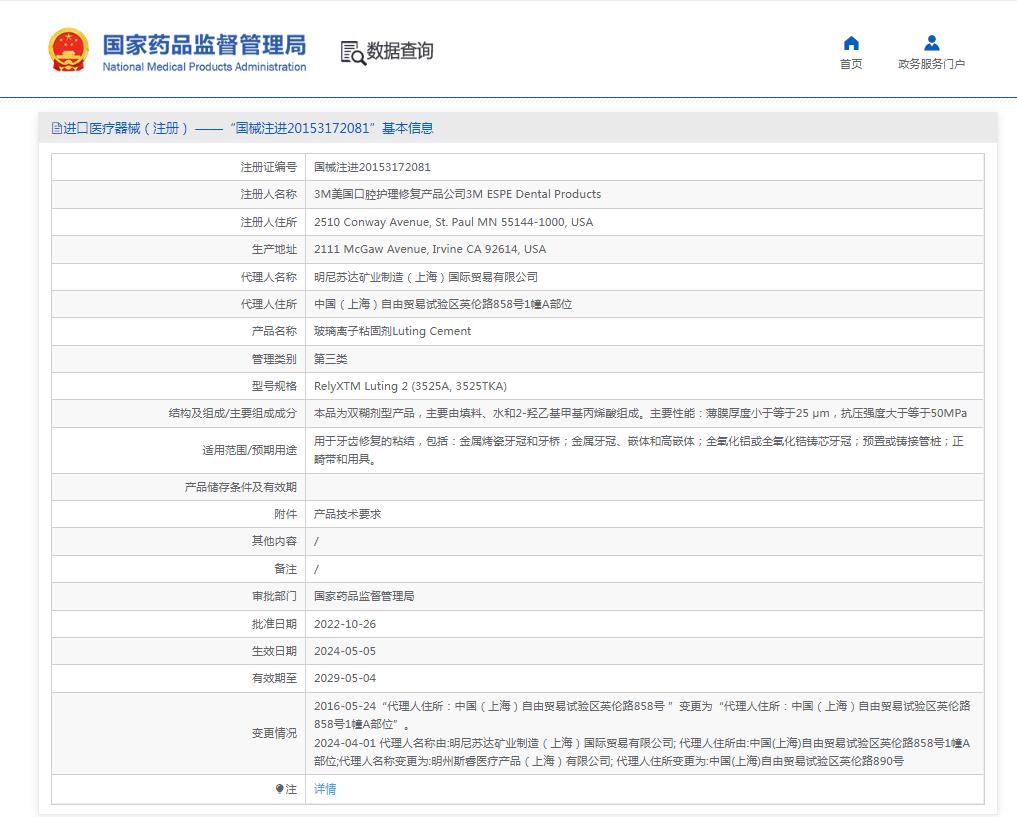Image resolution: width=1017 pixels, height=817 pixels.
Task: Select the 生效日期 label cell
Action: coord(178,651)
